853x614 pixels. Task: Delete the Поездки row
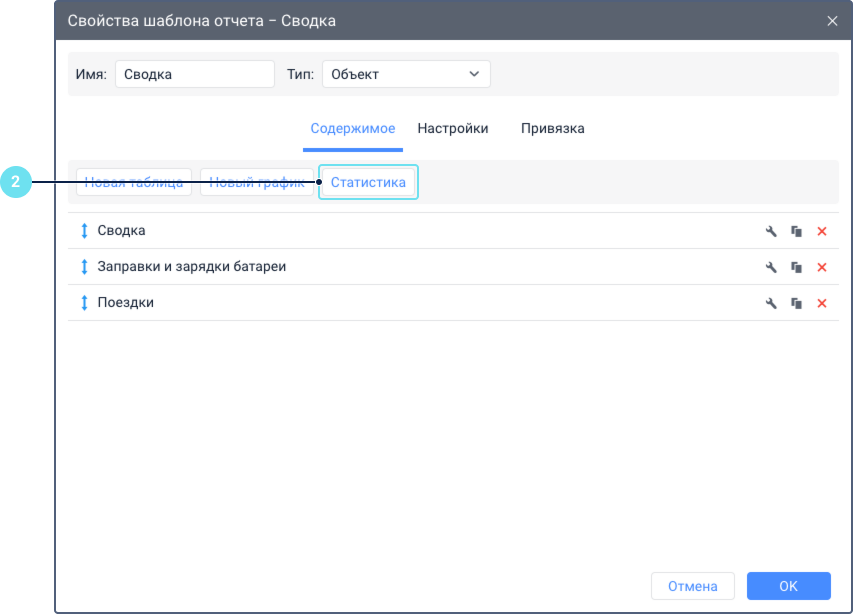[822, 303]
